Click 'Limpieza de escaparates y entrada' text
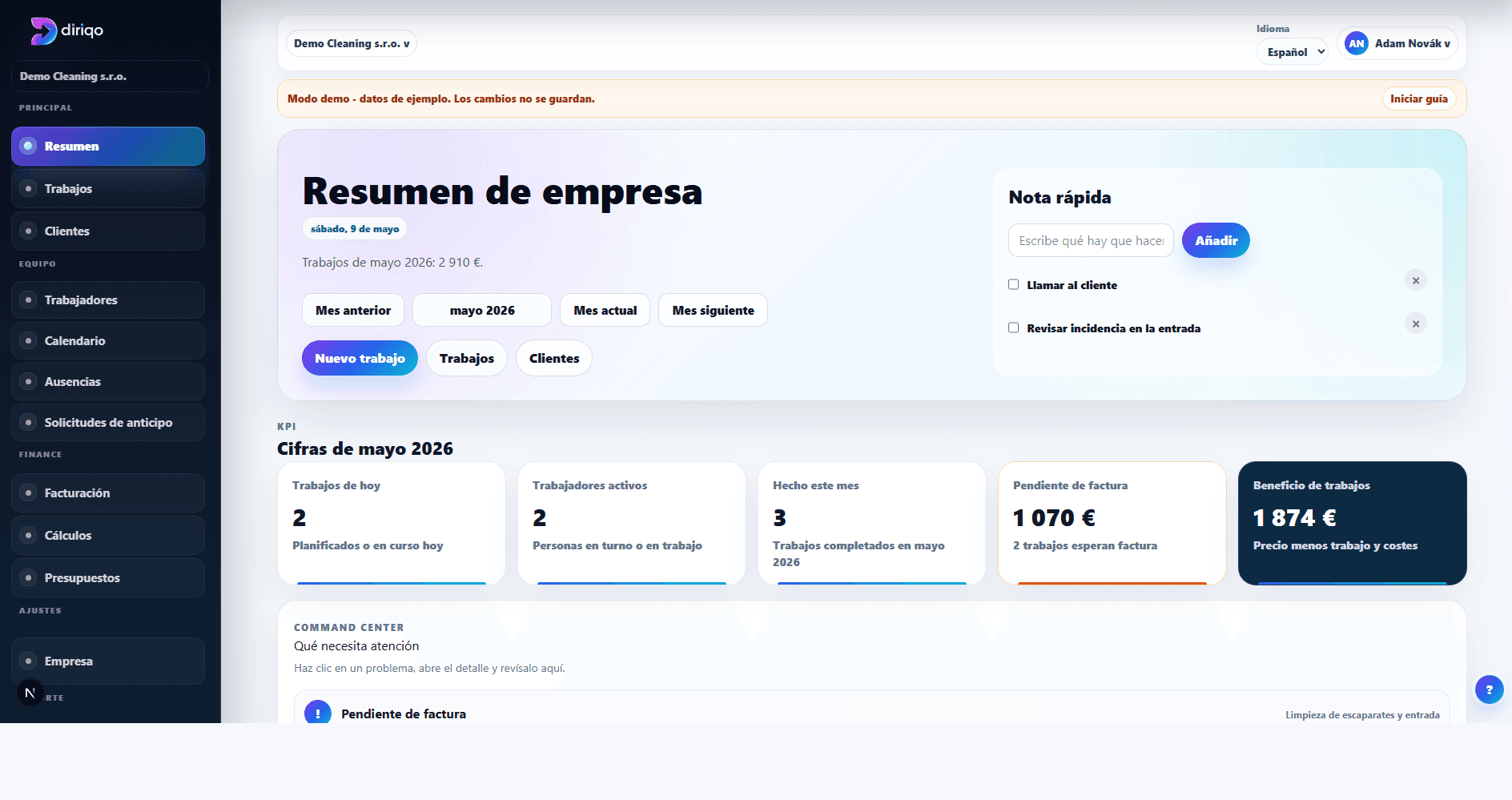The width and height of the screenshot is (1512, 800). pyautogui.click(x=1362, y=714)
